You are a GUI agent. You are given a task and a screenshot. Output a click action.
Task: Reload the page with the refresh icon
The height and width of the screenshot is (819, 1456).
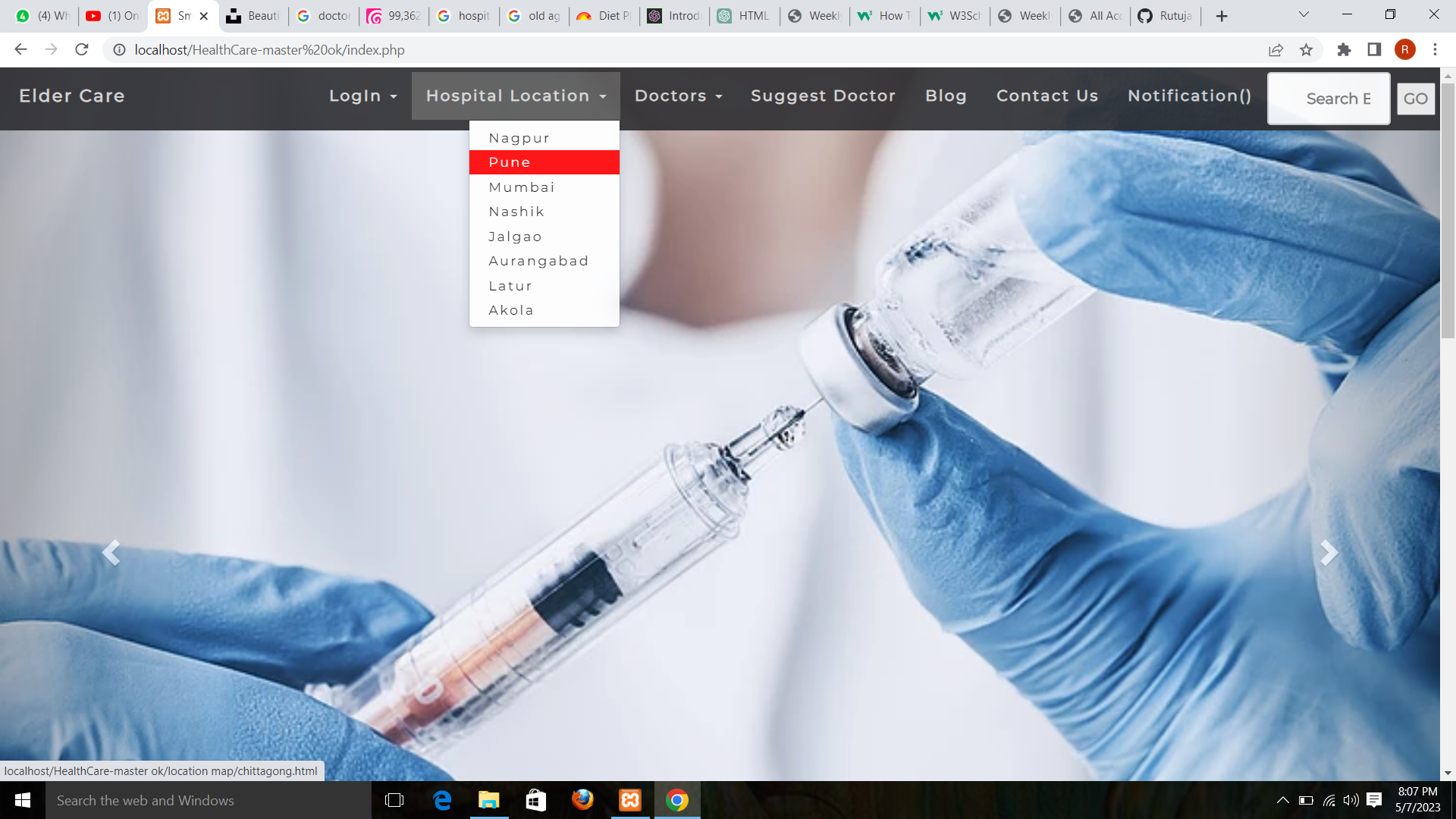pyautogui.click(x=81, y=50)
